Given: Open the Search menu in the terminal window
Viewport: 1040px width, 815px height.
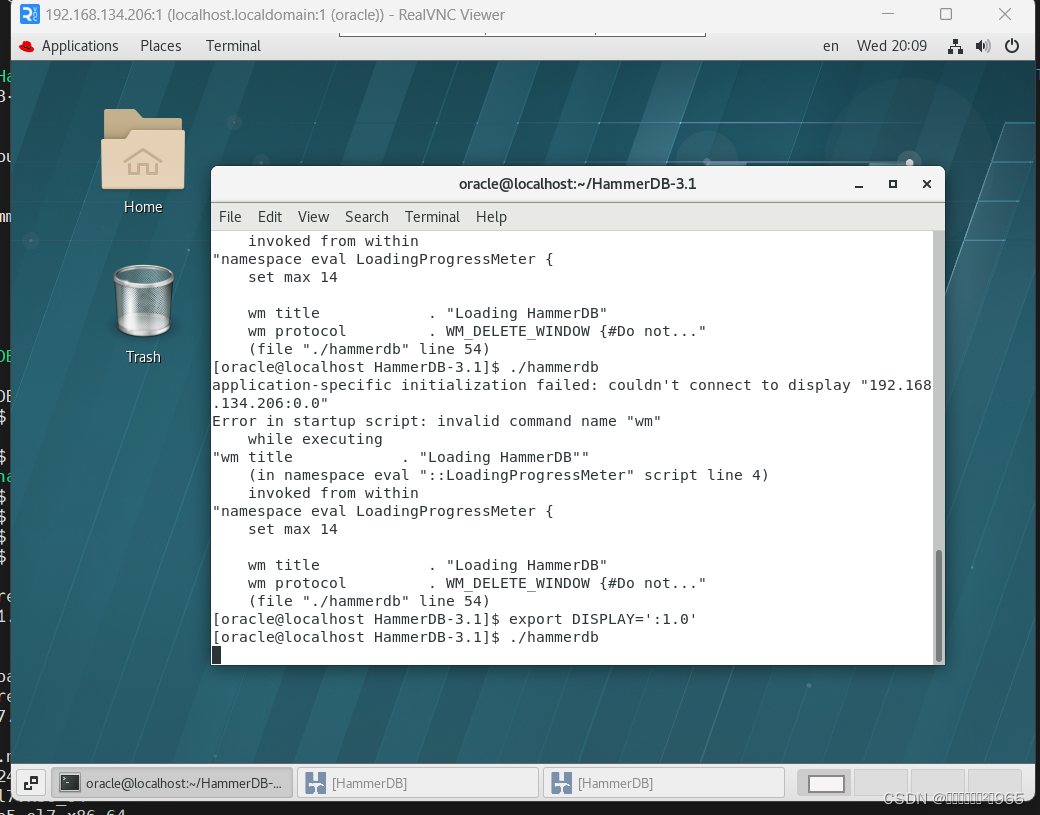Looking at the screenshot, I should click(x=366, y=216).
